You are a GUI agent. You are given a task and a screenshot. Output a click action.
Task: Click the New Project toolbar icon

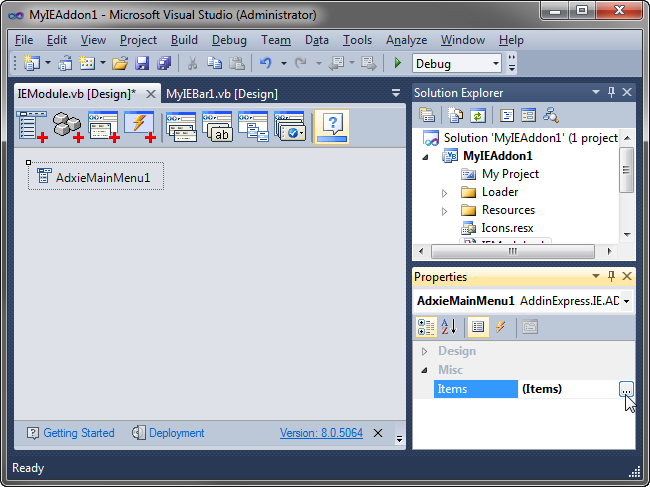click(x=32, y=63)
